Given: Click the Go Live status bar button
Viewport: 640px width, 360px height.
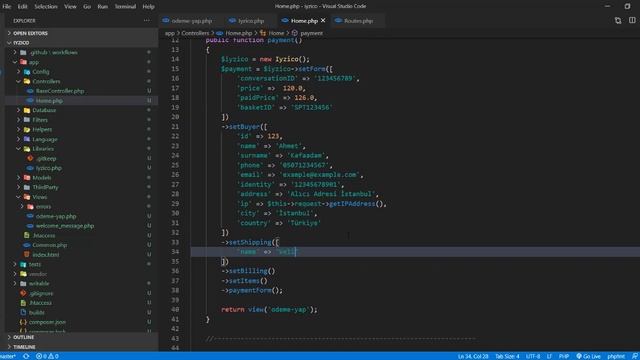Looking at the screenshot, I should tap(588, 356).
